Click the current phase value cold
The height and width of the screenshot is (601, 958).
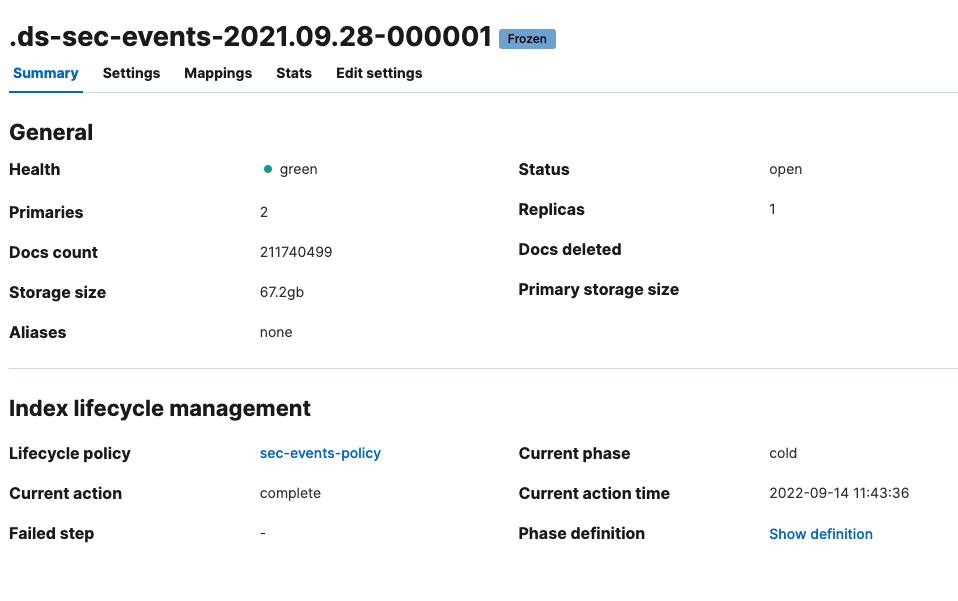pyautogui.click(x=783, y=453)
